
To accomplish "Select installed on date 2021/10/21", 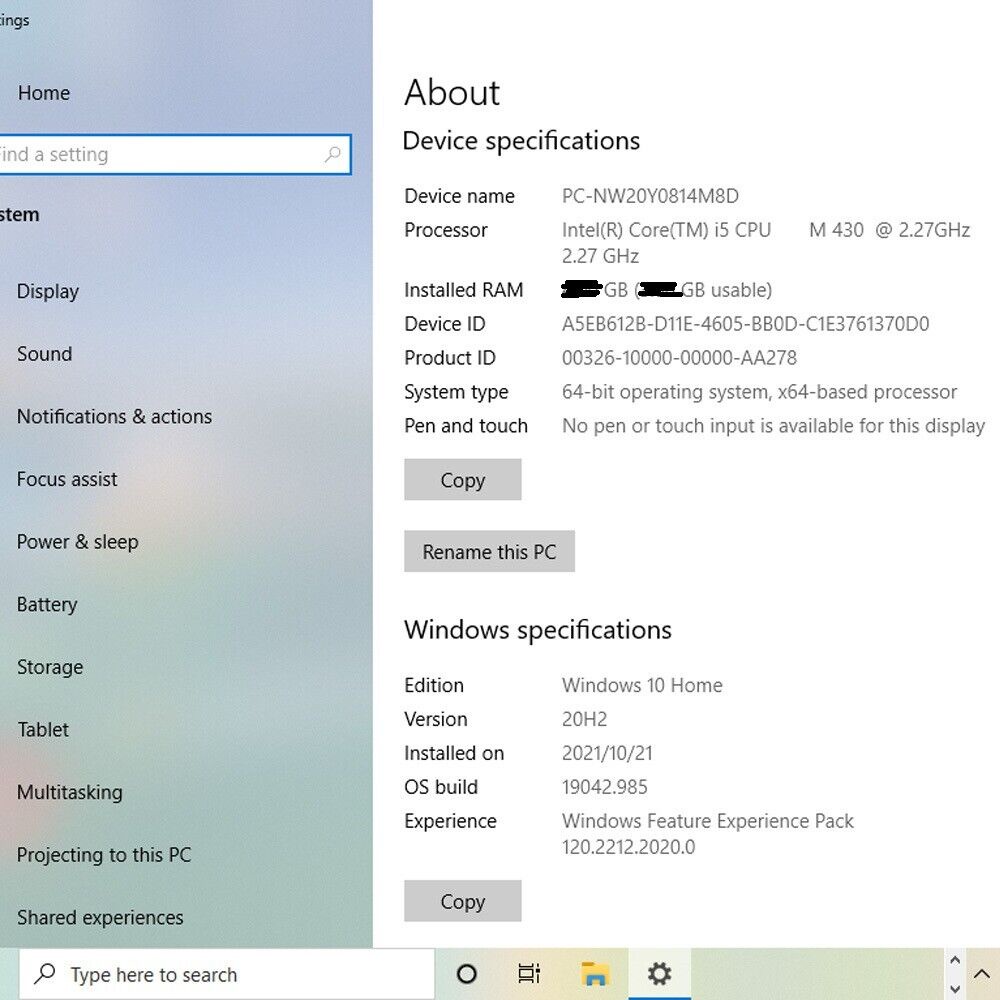I will [x=607, y=753].
